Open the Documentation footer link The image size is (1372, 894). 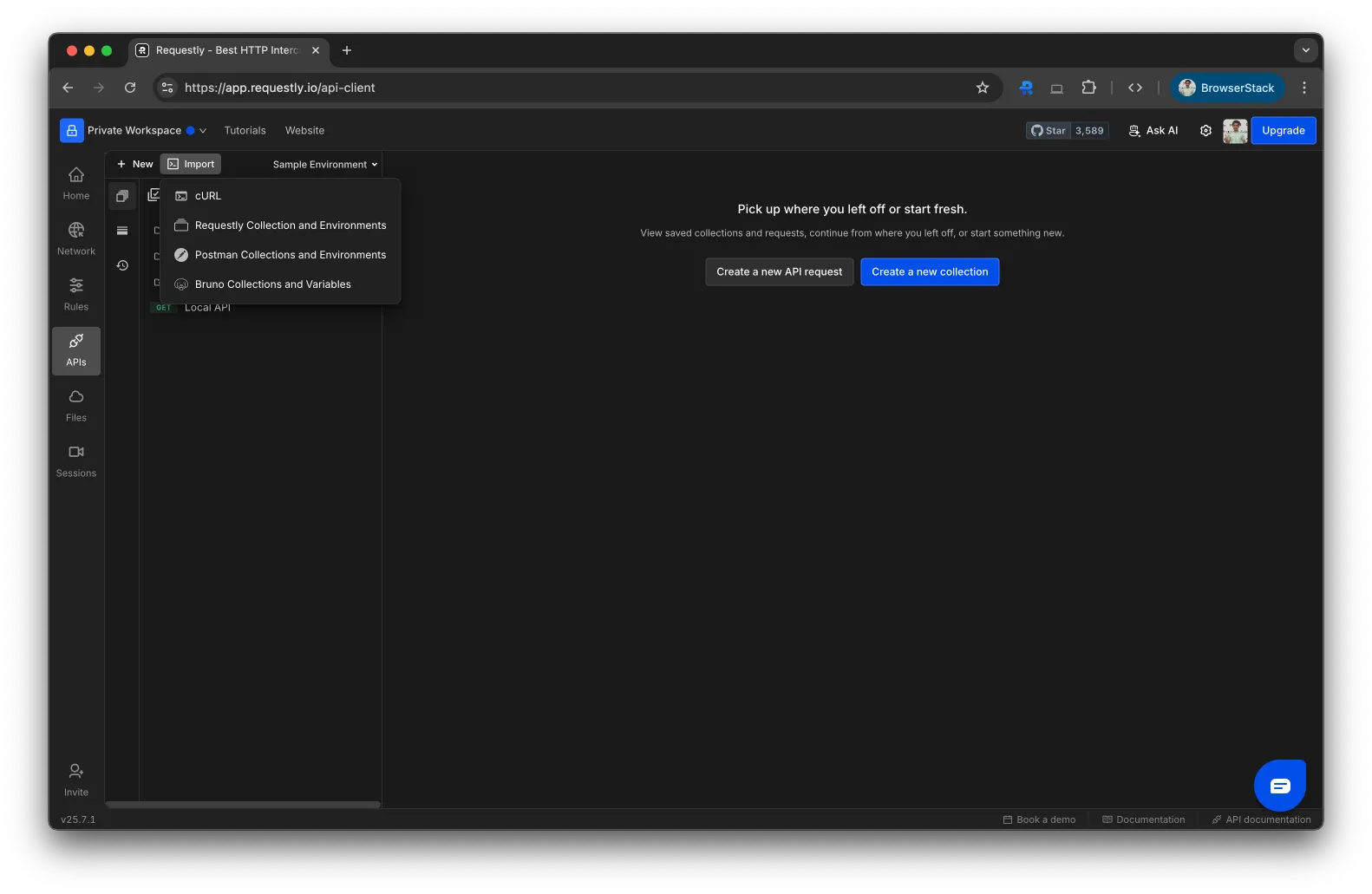click(x=1143, y=819)
